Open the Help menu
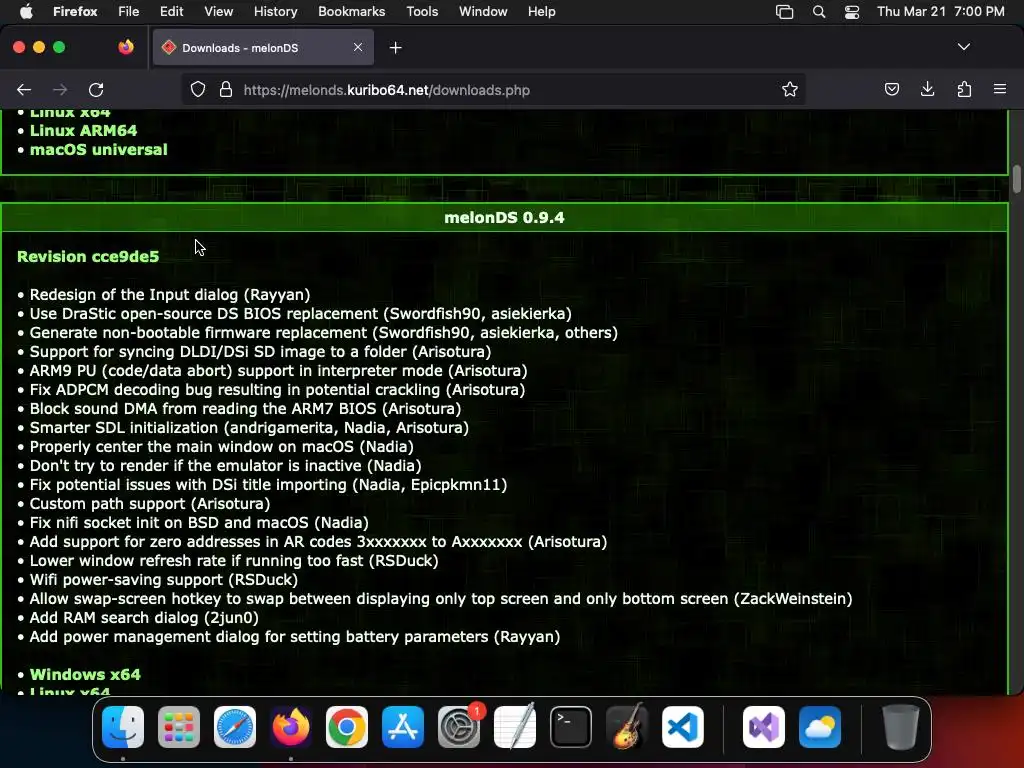Image resolution: width=1024 pixels, height=768 pixels. point(541,11)
